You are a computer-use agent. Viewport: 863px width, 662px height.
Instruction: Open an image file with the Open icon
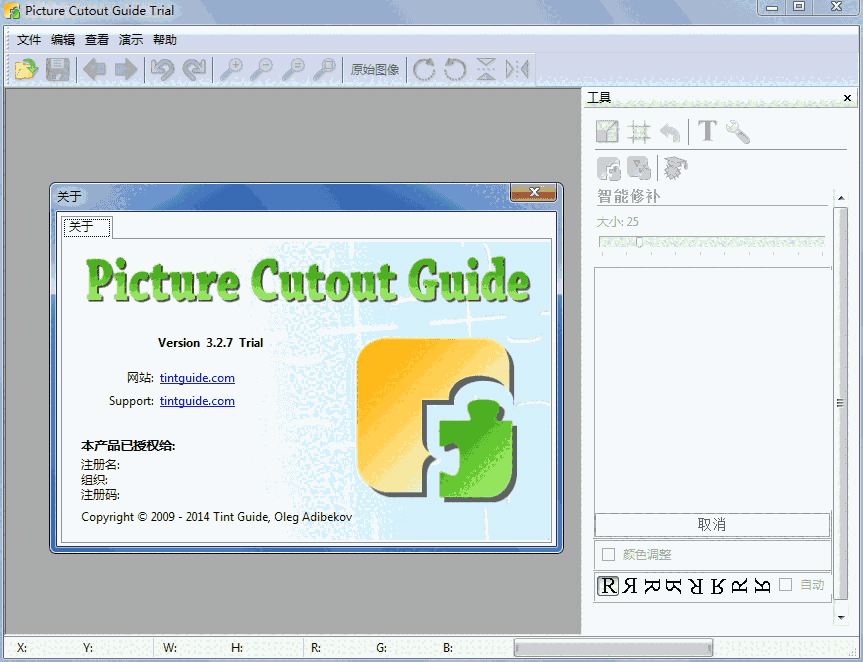[25, 69]
